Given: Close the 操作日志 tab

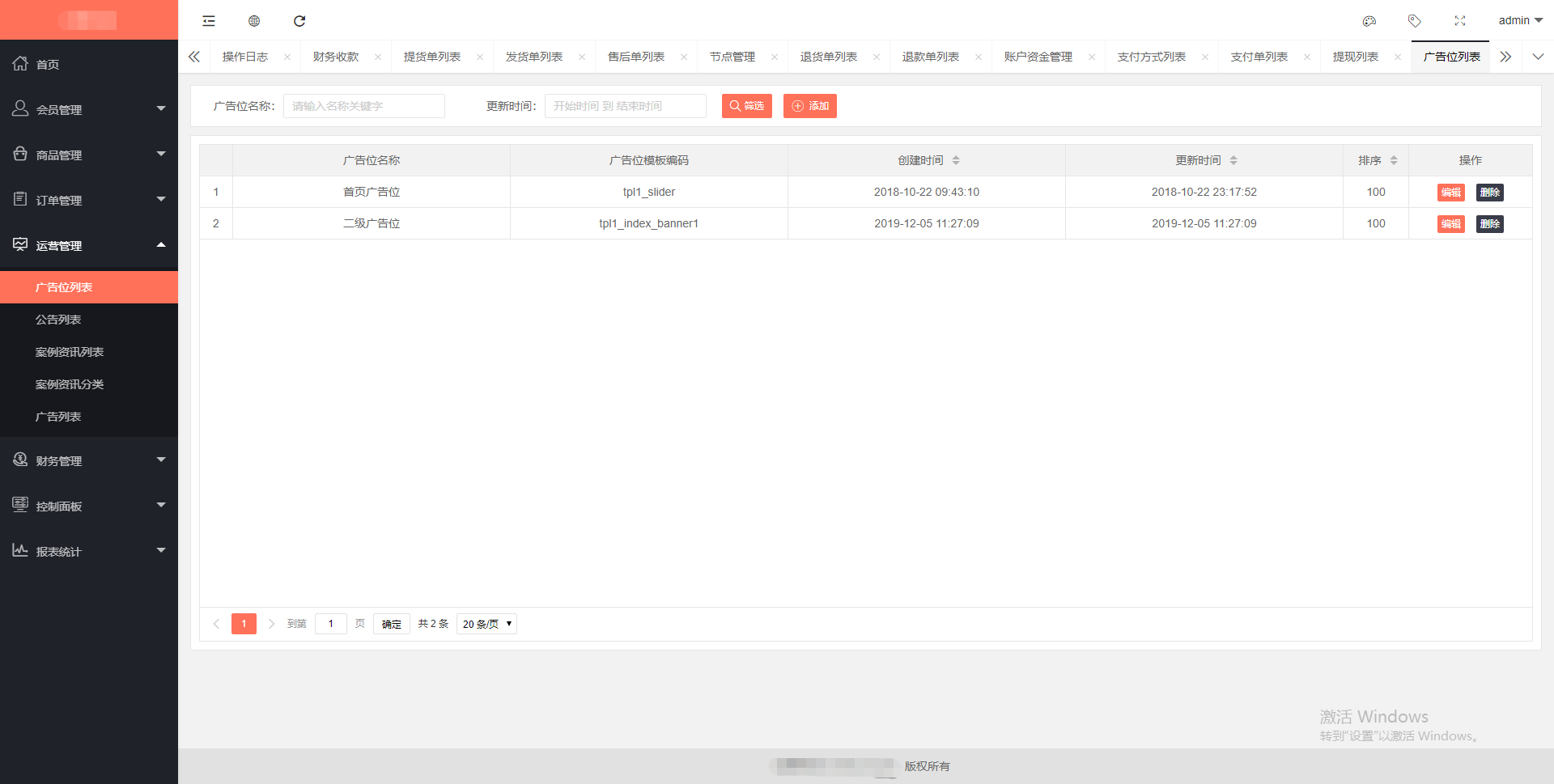Looking at the screenshot, I should coord(287,57).
